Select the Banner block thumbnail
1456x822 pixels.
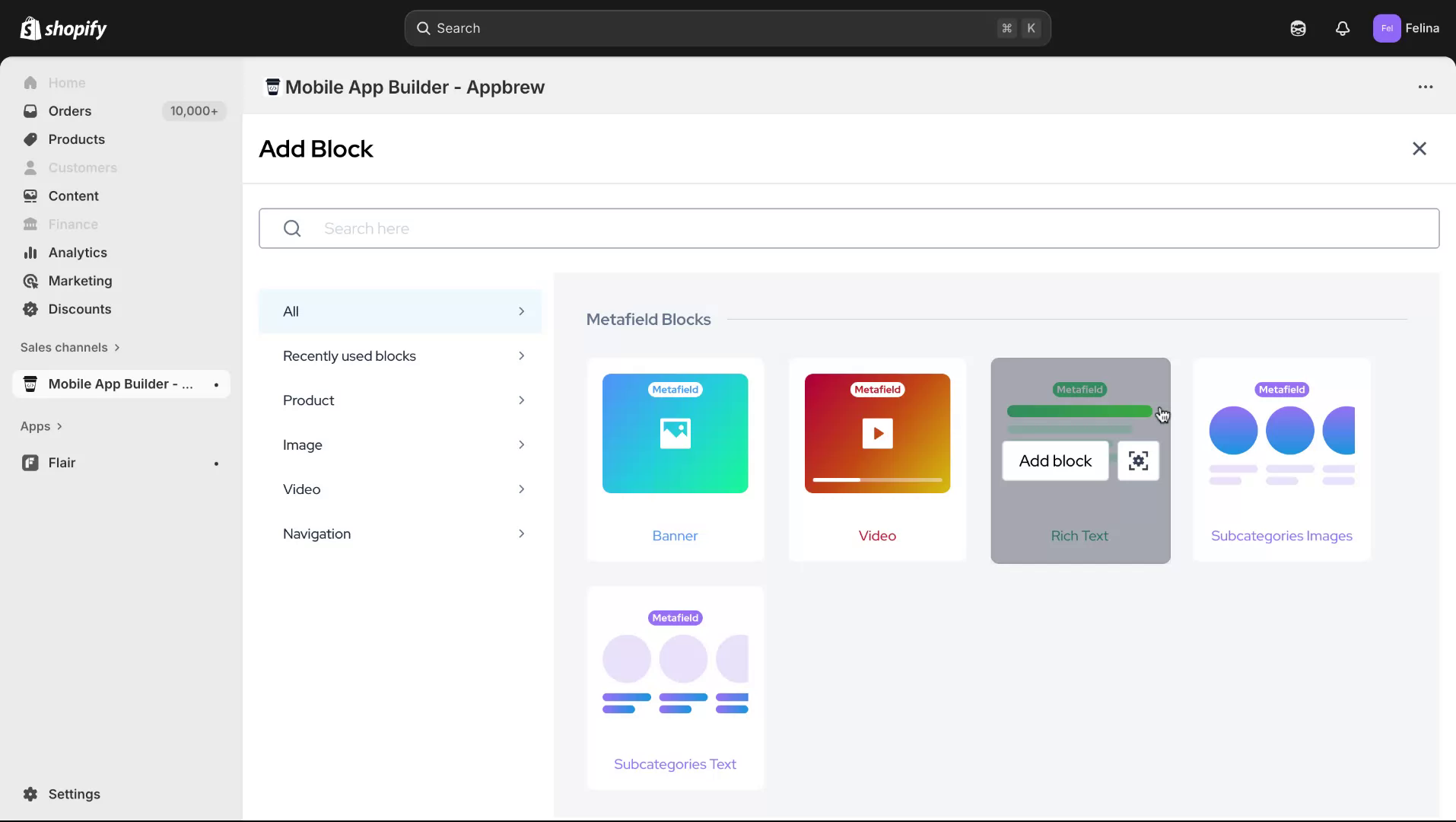pyautogui.click(x=674, y=434)
